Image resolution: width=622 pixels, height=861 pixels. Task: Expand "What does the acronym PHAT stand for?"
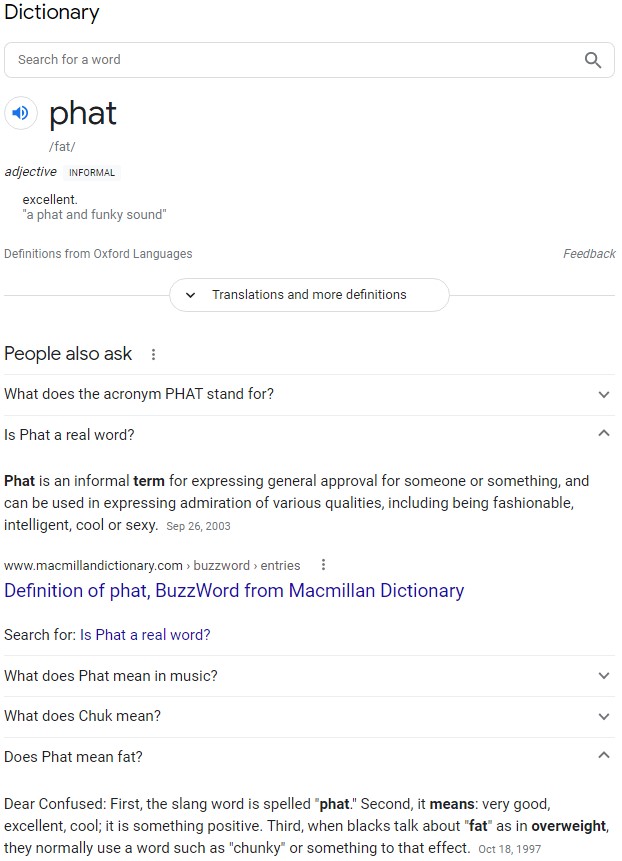(604, 394)
